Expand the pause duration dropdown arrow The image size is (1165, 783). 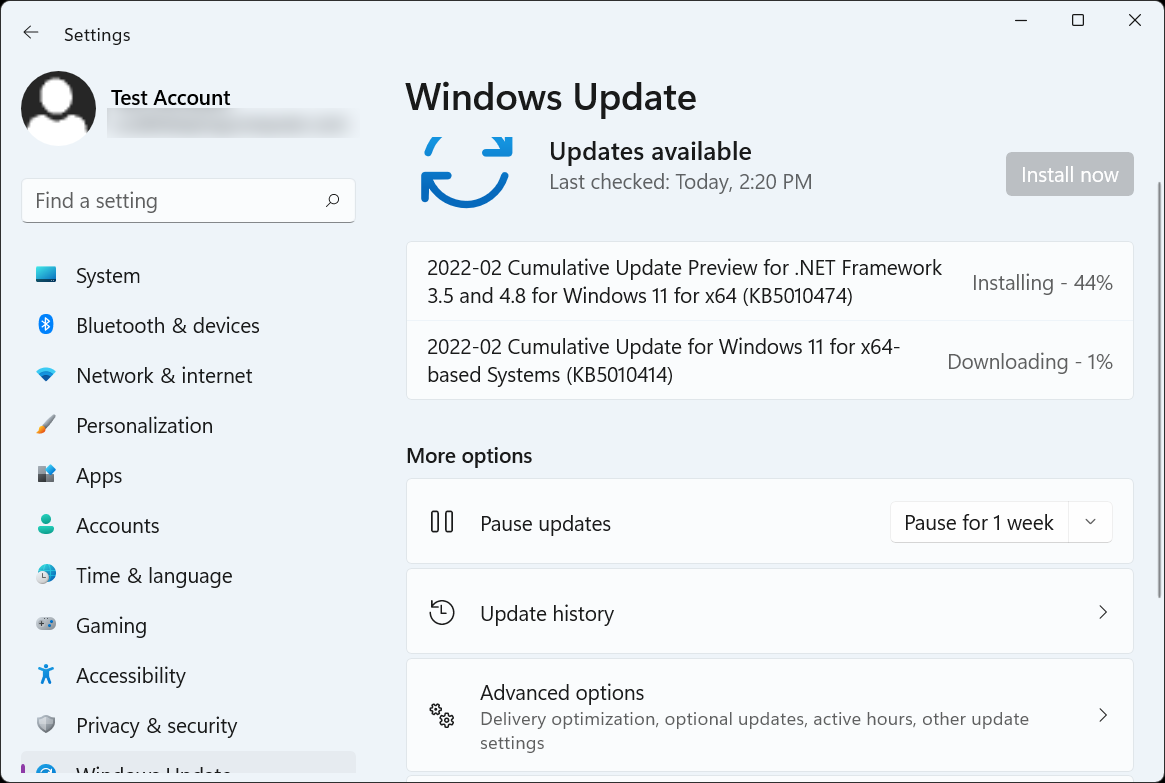coord(1090,522)
